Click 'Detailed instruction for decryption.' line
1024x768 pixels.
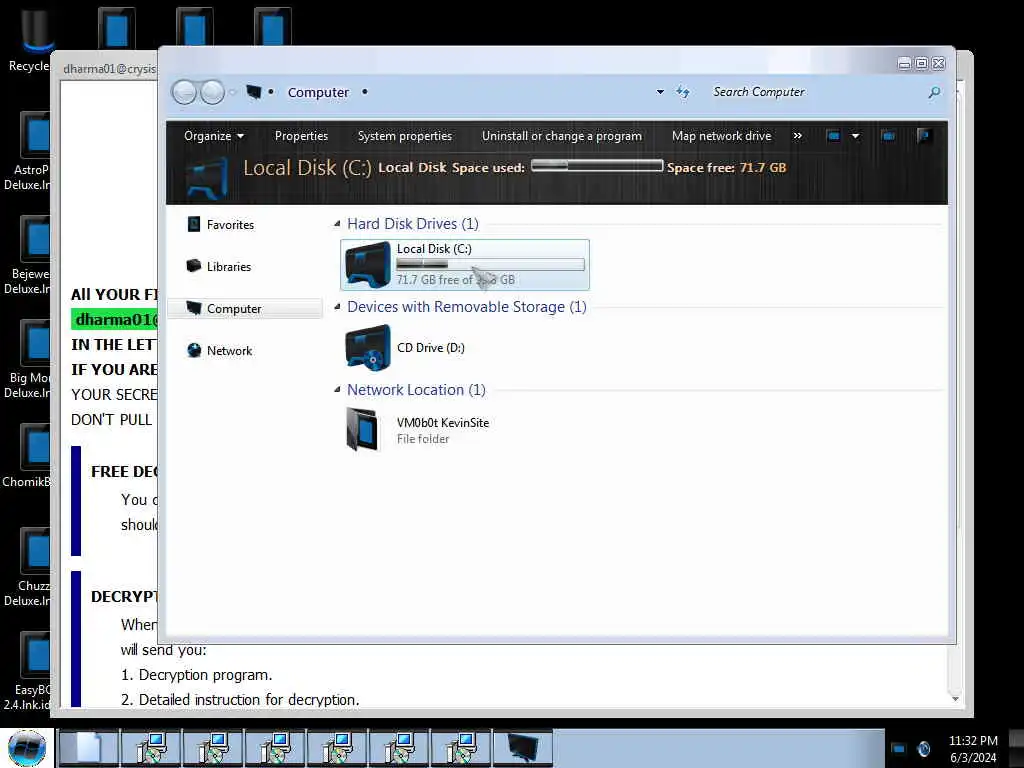click(249, 699)
